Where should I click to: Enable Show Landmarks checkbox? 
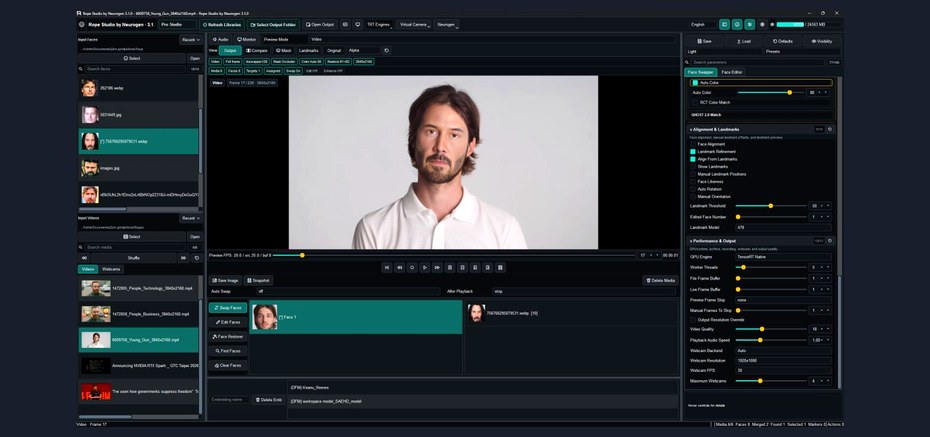(693, 167)
